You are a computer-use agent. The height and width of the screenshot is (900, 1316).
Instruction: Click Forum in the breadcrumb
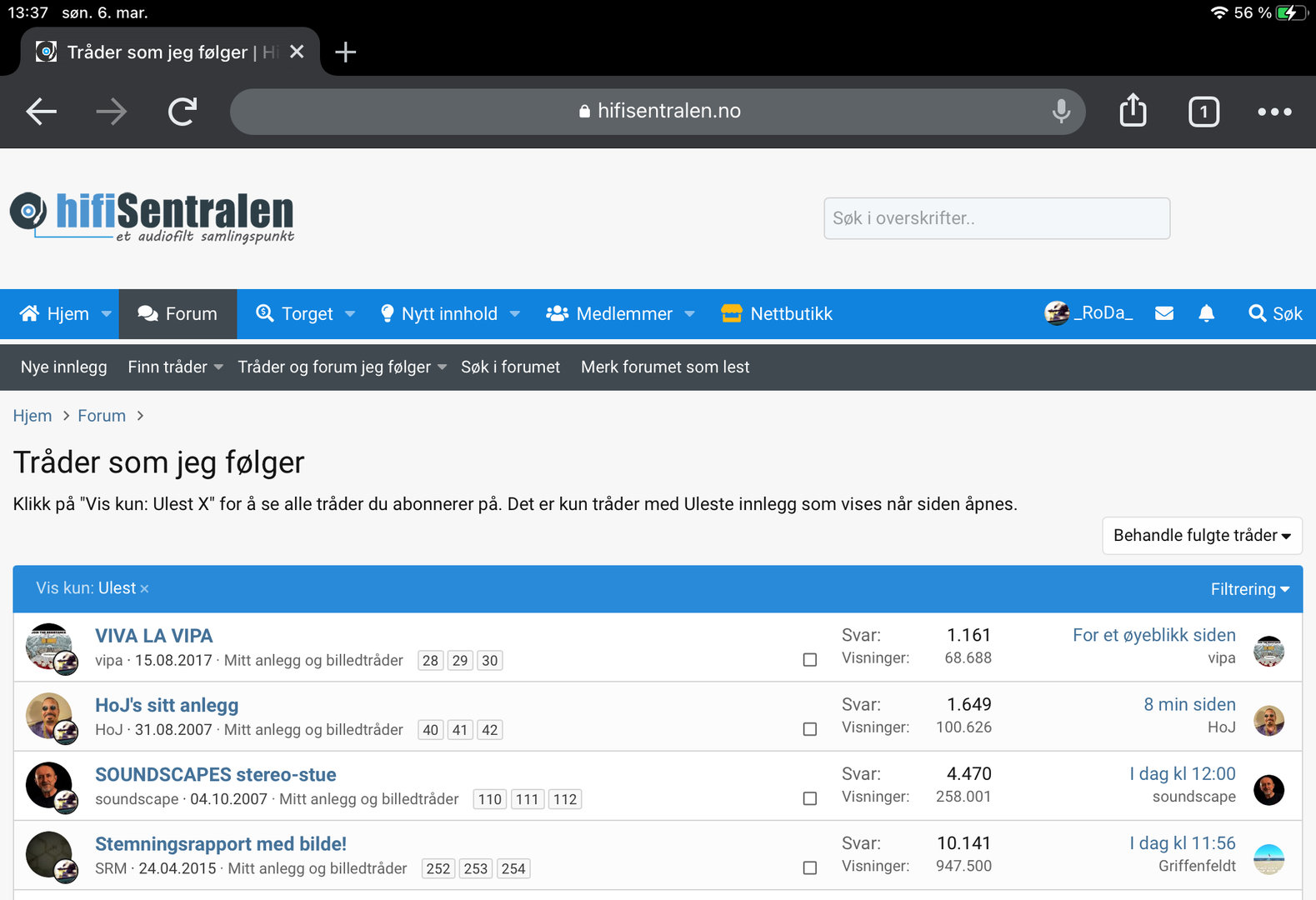coord(102,416)
